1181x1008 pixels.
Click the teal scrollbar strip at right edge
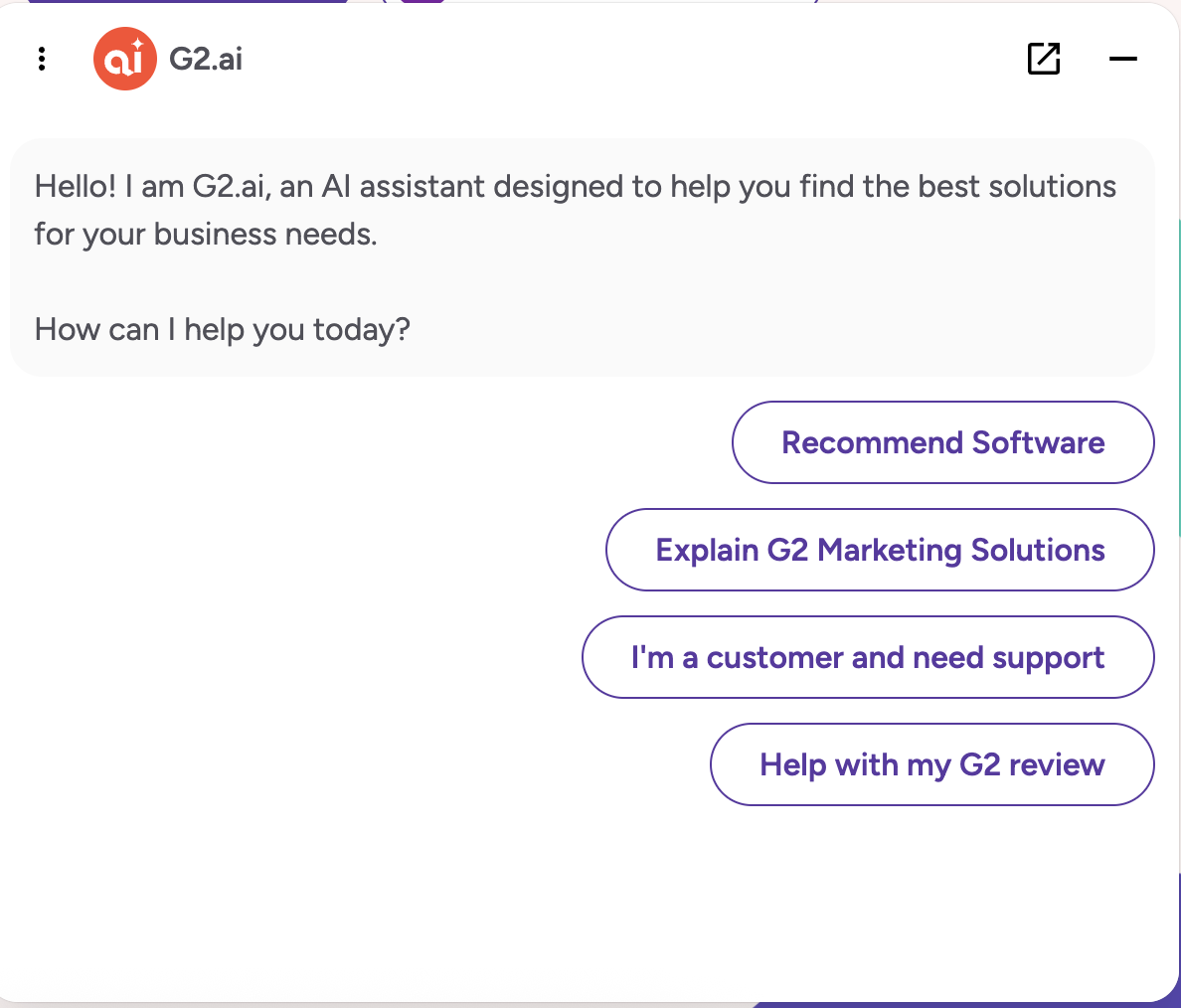tap(1178, 377)
